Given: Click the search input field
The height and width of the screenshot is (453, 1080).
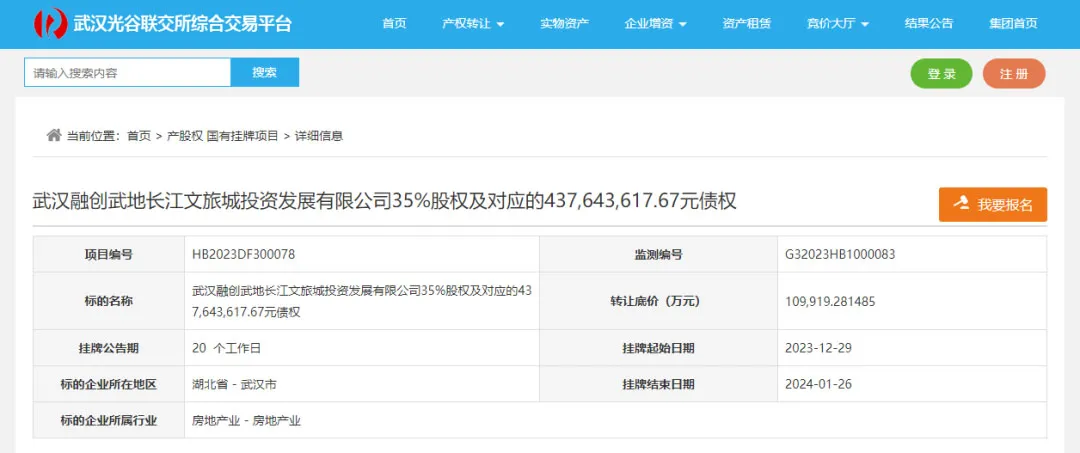Looking at the screenshot, I should (127, 72).
